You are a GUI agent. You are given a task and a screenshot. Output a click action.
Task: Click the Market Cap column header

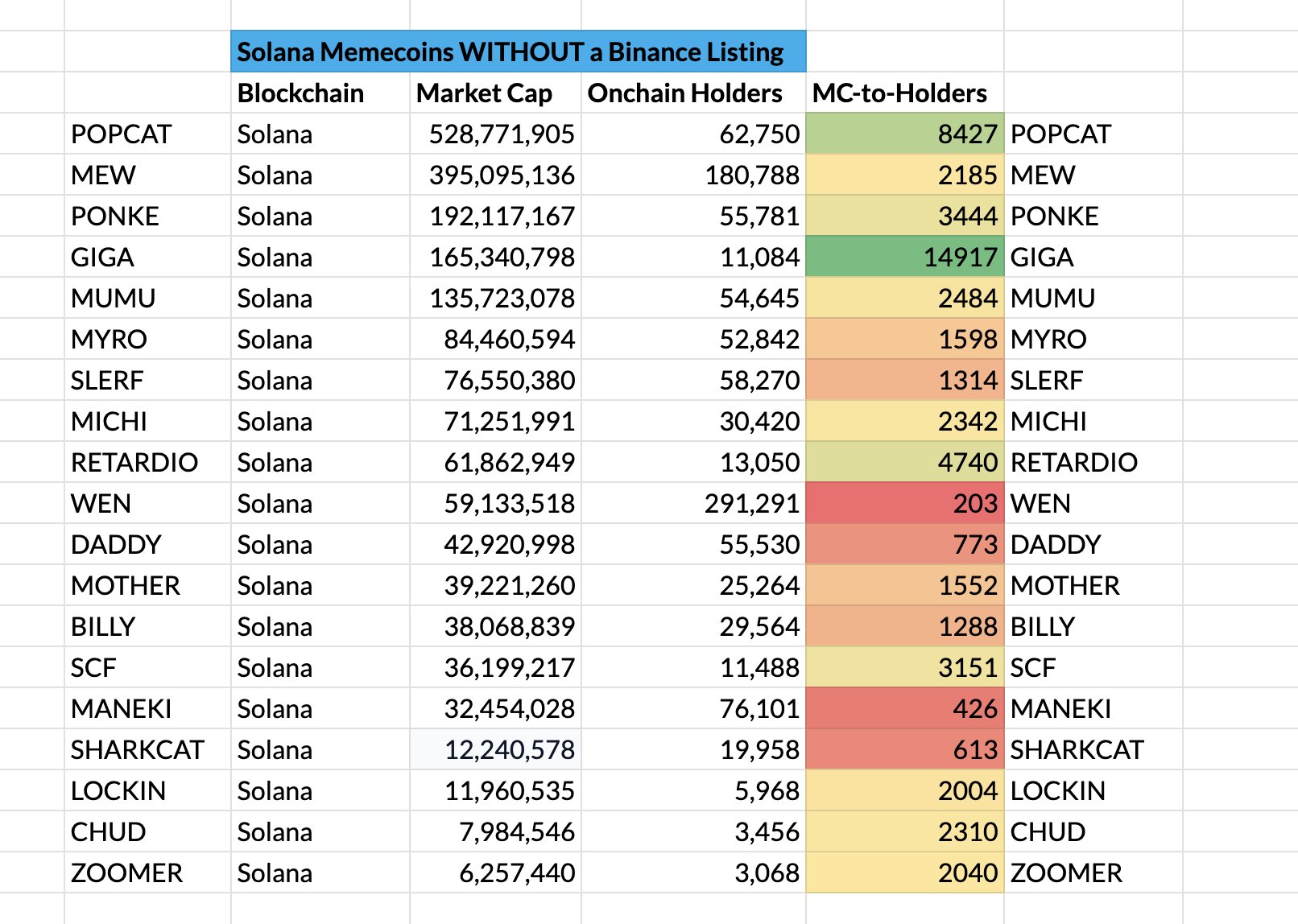pos(495,93)
